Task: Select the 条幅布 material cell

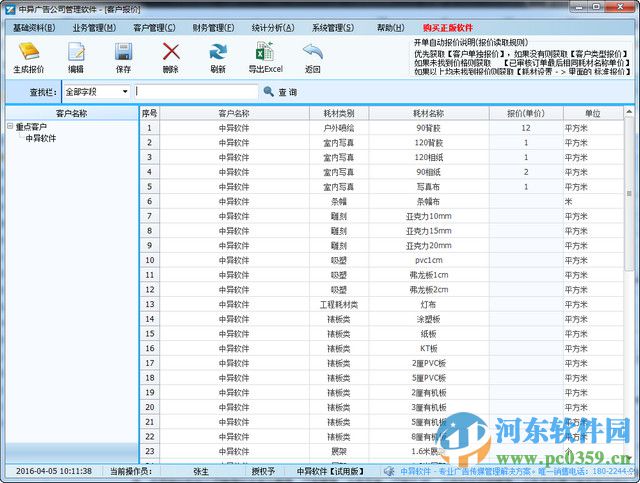Action: point(429,202)
